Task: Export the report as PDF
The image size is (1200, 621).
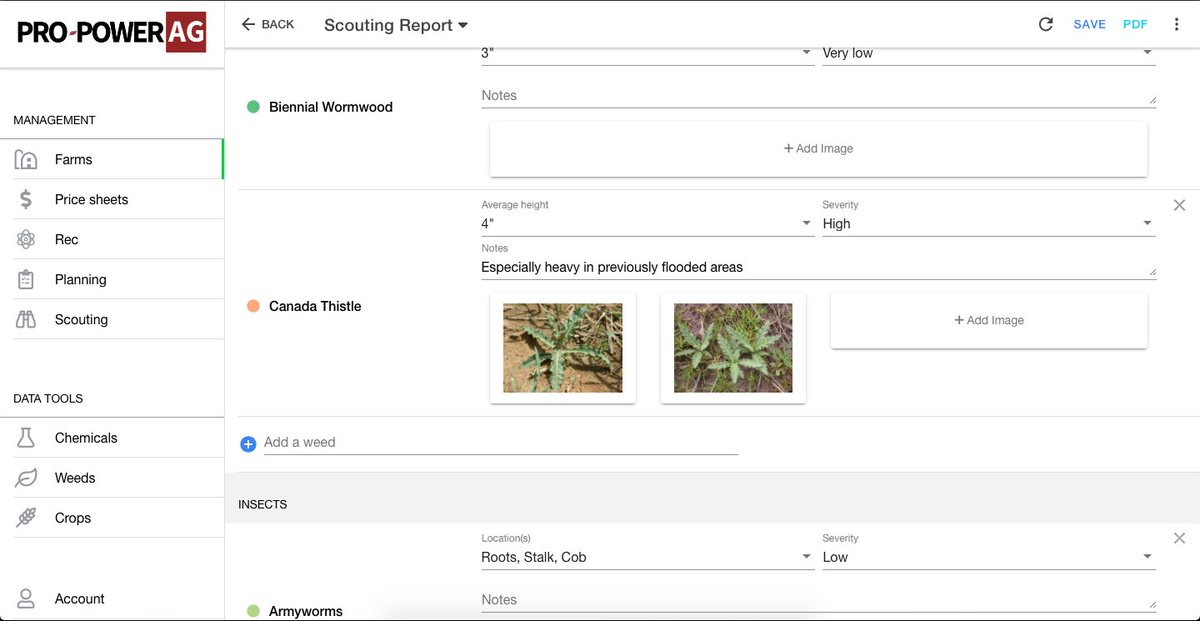Action: 1135,24
